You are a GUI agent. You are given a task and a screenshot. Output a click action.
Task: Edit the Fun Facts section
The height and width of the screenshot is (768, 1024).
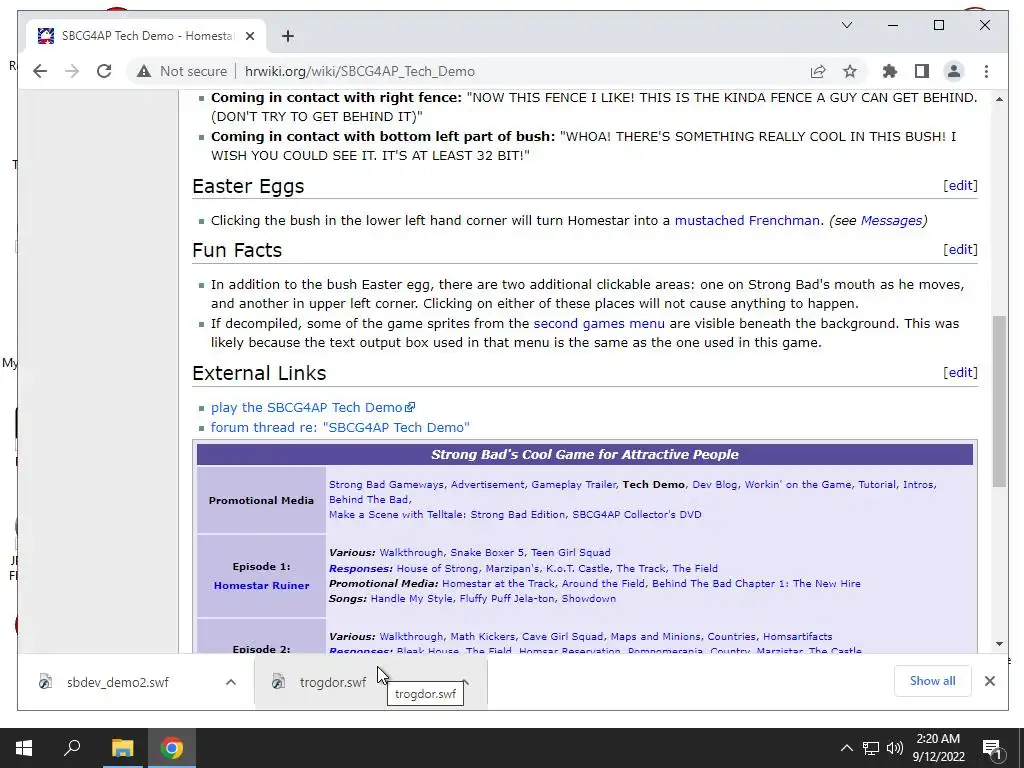point(960,249)
